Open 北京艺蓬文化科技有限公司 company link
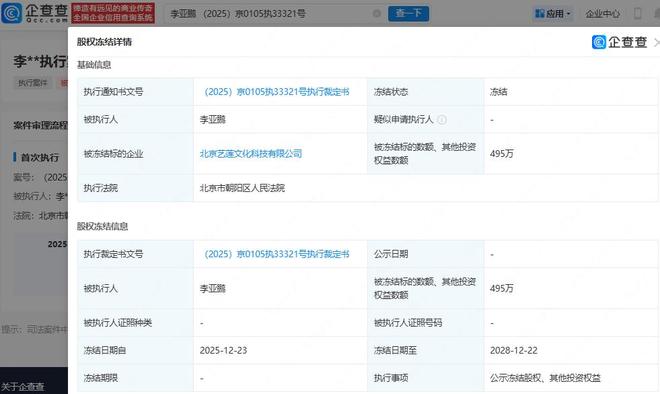This screenshot has width=660, height=394. [x=251, y=154]
